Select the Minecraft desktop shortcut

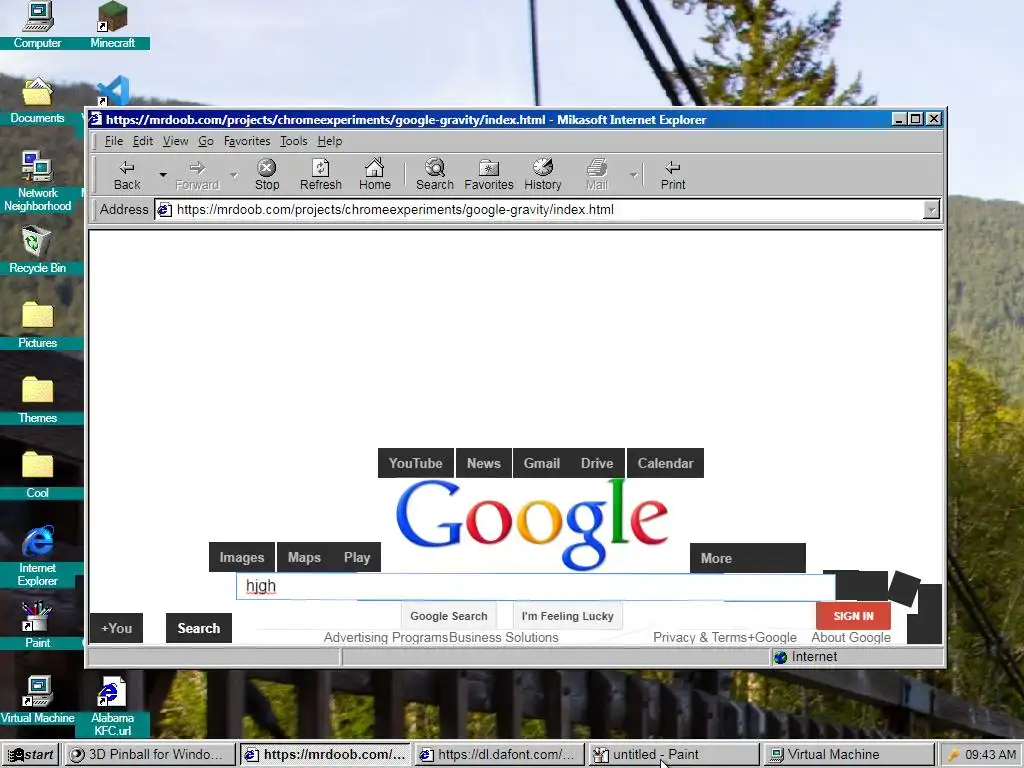tap(112, 25)
